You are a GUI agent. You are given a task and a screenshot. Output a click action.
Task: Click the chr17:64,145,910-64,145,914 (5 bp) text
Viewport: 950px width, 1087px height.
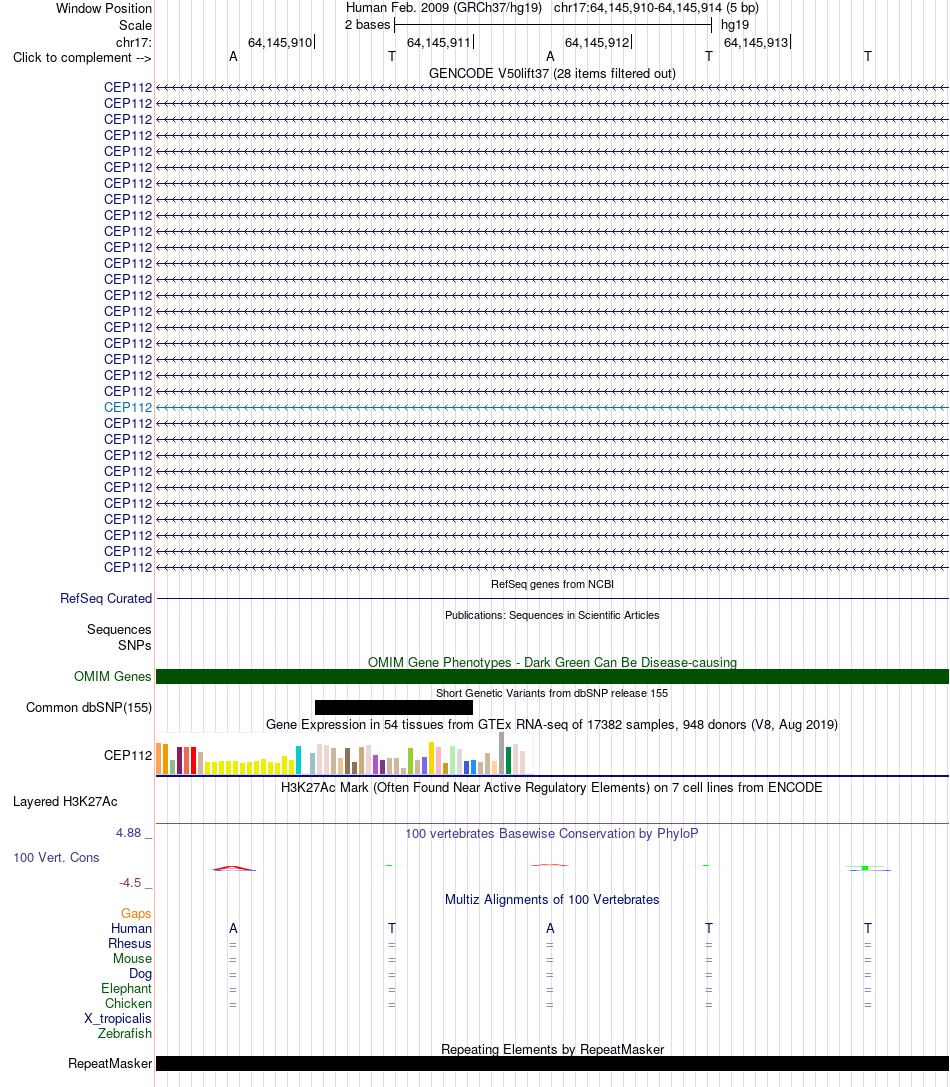(x=656, y=8)
